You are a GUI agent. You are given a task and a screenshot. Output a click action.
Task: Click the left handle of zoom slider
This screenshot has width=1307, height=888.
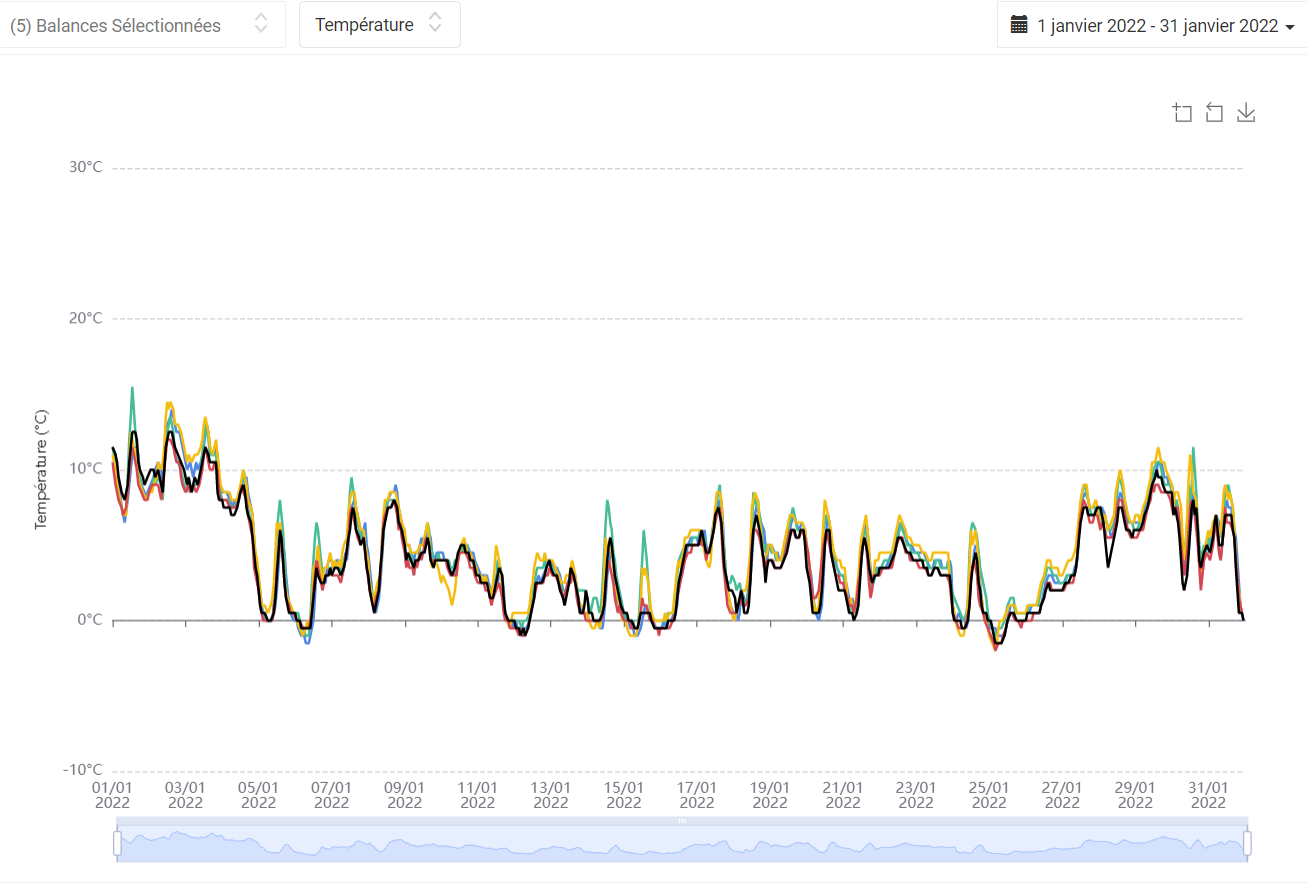point(117,843)
